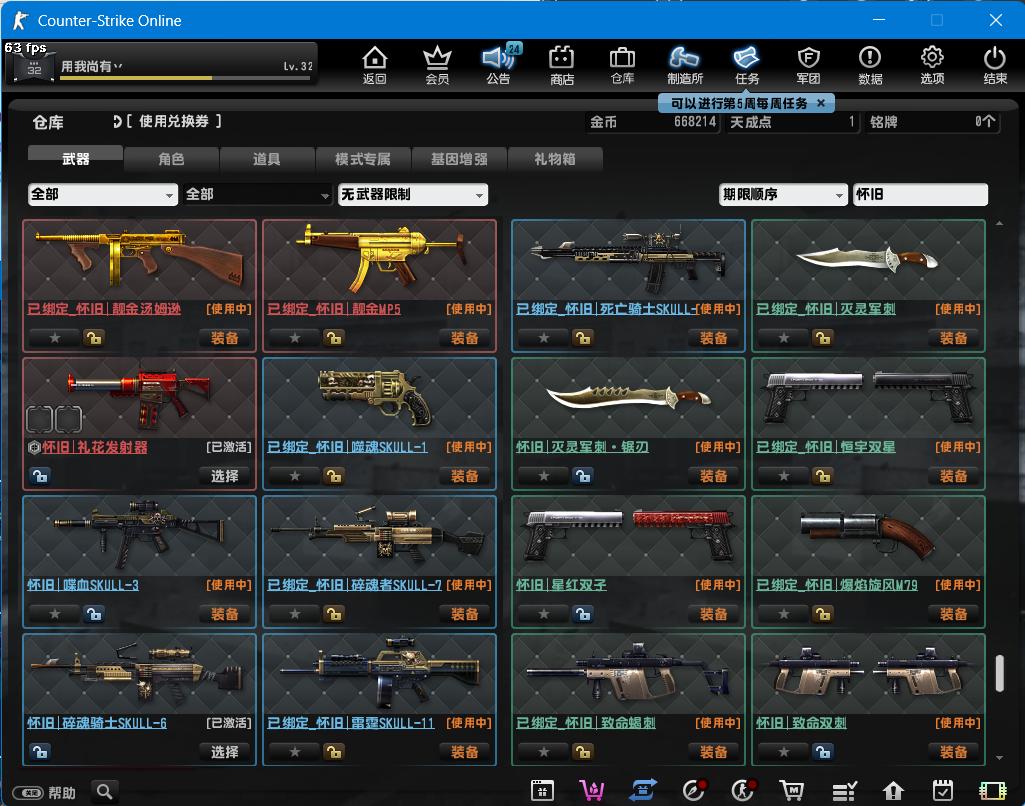Open the second 全部 filter dropdown

click(258, 194)
